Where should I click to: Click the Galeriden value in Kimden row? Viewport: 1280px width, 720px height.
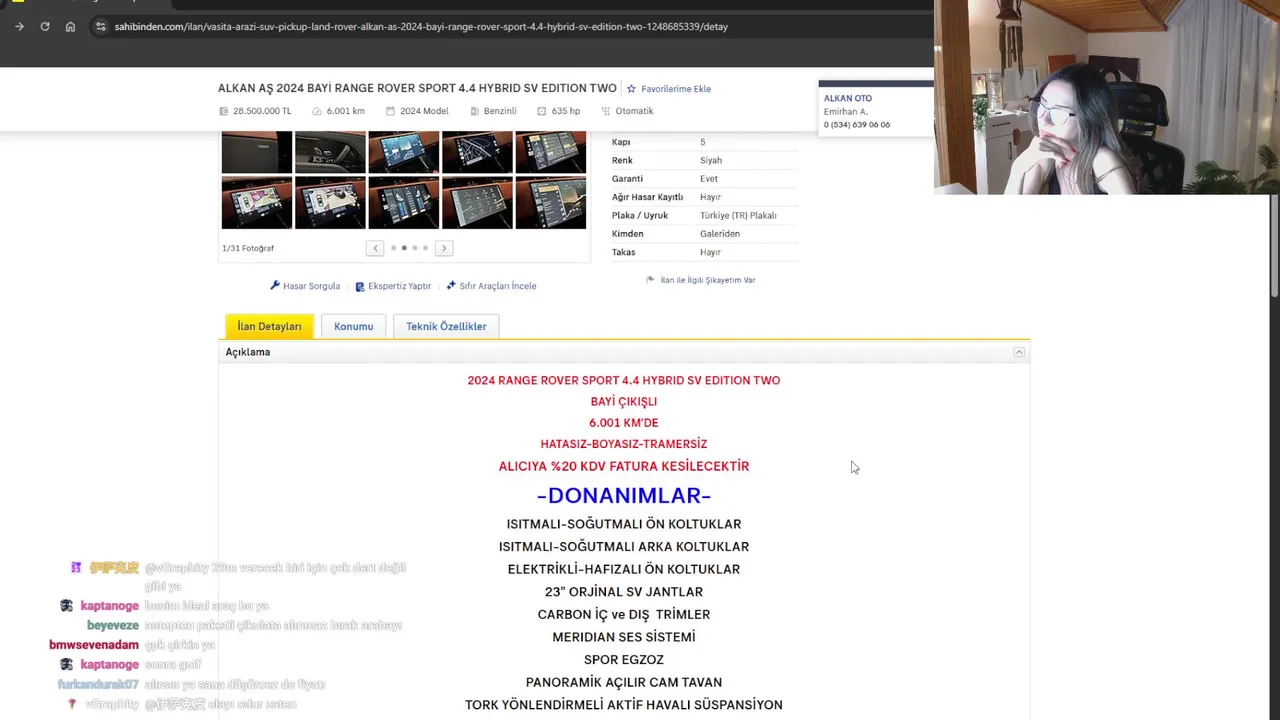point(720,234)
